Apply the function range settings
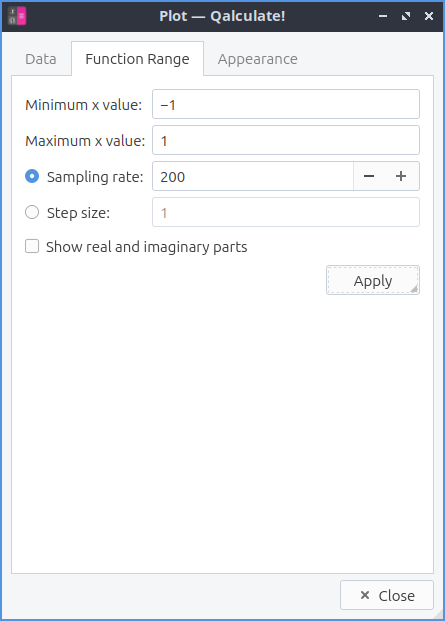Viewport: 445px width, 621px height. pos(373,280)
